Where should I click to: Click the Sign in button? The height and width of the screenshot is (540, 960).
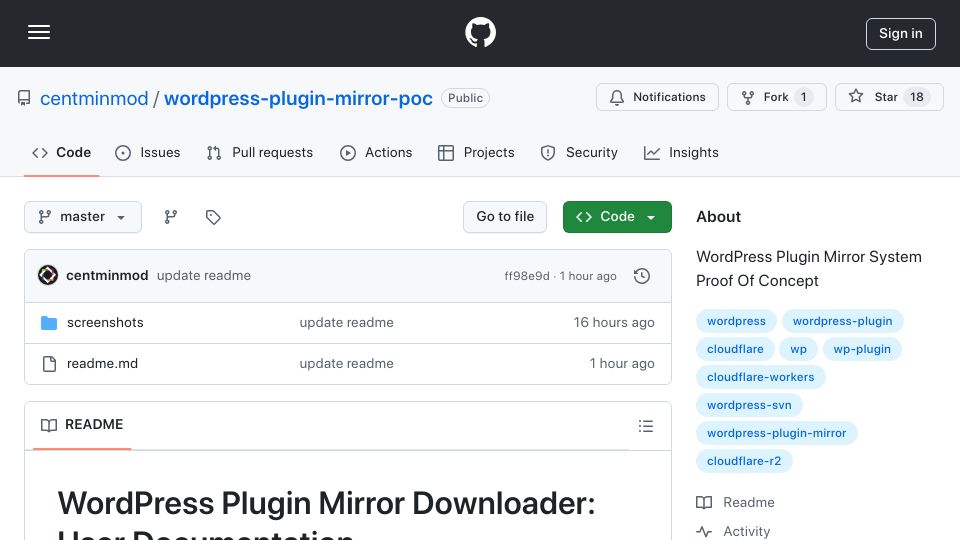click(x=901, y=34)
